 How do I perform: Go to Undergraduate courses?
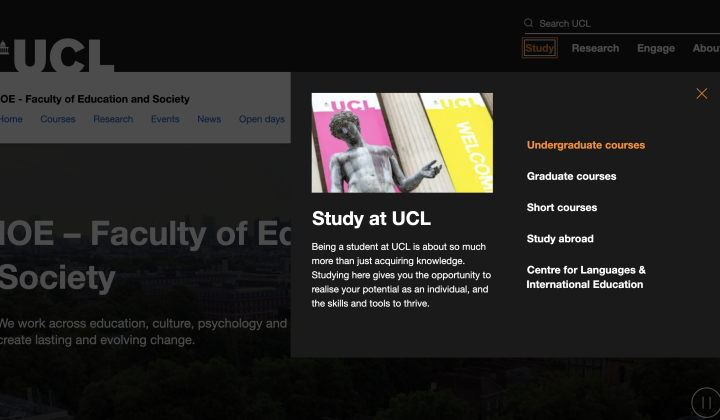click(x=586, y=145)
